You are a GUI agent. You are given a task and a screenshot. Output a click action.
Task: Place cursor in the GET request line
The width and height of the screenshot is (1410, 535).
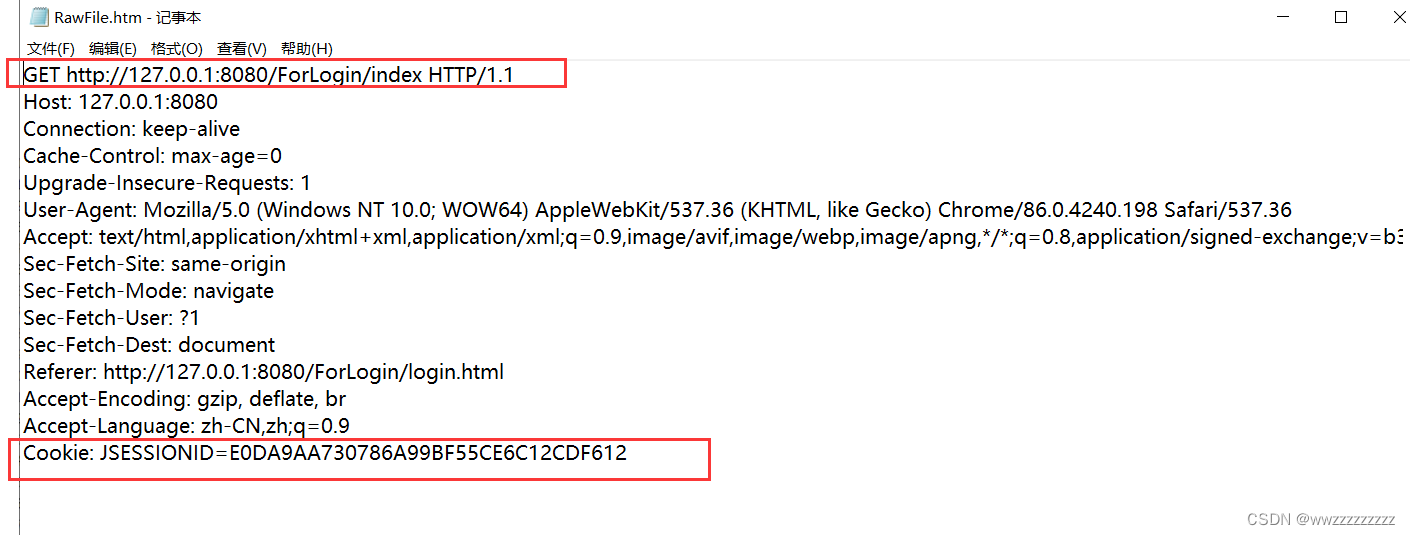[x=268, y=75]
